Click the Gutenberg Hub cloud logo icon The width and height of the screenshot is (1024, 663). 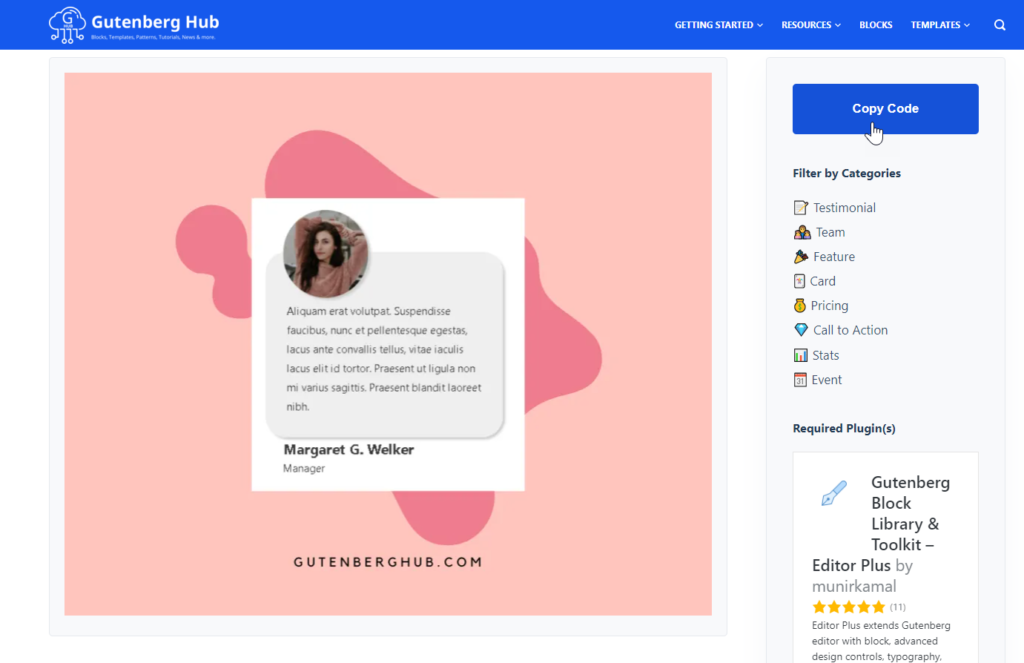67,25
